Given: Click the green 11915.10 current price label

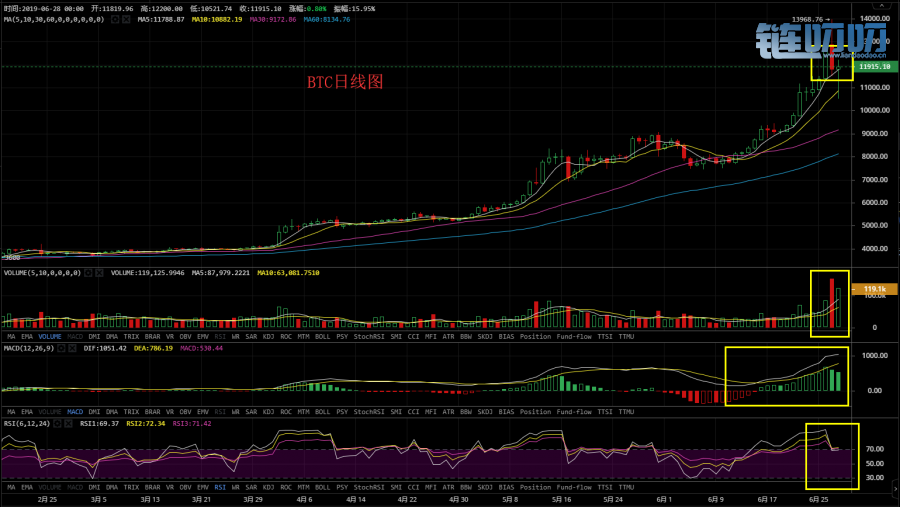Looking at the screenshot, I should tap(875, 66).
